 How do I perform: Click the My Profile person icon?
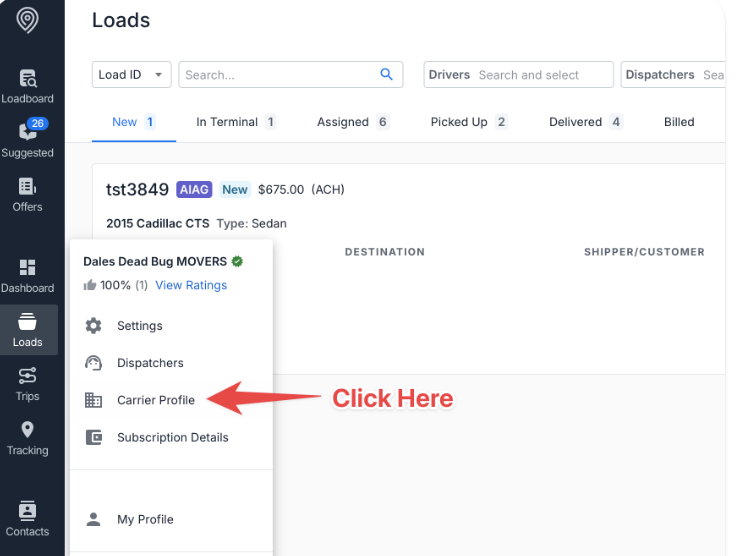(93, 519)
